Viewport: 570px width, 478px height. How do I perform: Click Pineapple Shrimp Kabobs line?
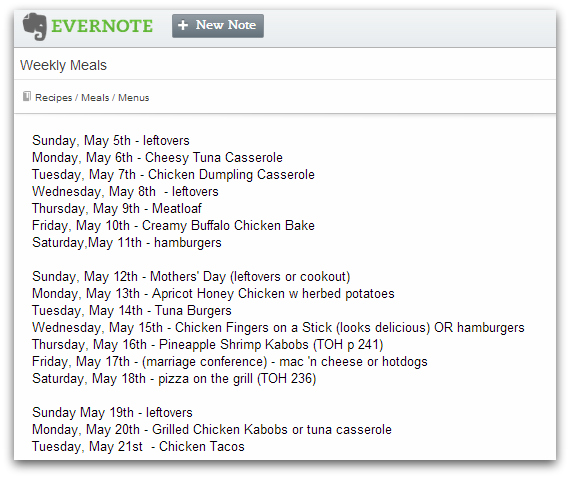[x=208, y=344]
